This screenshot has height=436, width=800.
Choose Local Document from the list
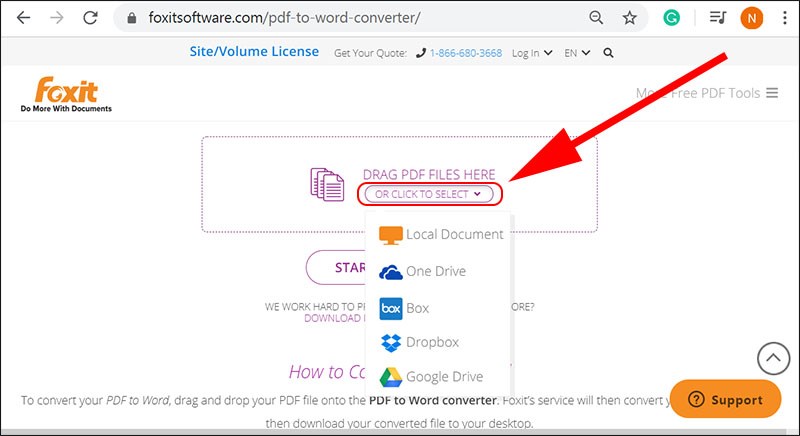coord(441,235)
